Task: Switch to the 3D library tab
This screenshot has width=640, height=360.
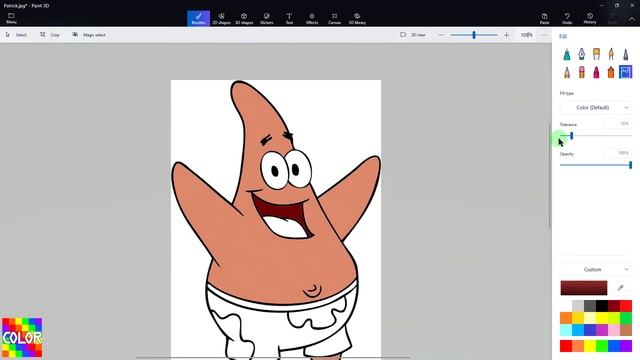Action: coord(357,18)
